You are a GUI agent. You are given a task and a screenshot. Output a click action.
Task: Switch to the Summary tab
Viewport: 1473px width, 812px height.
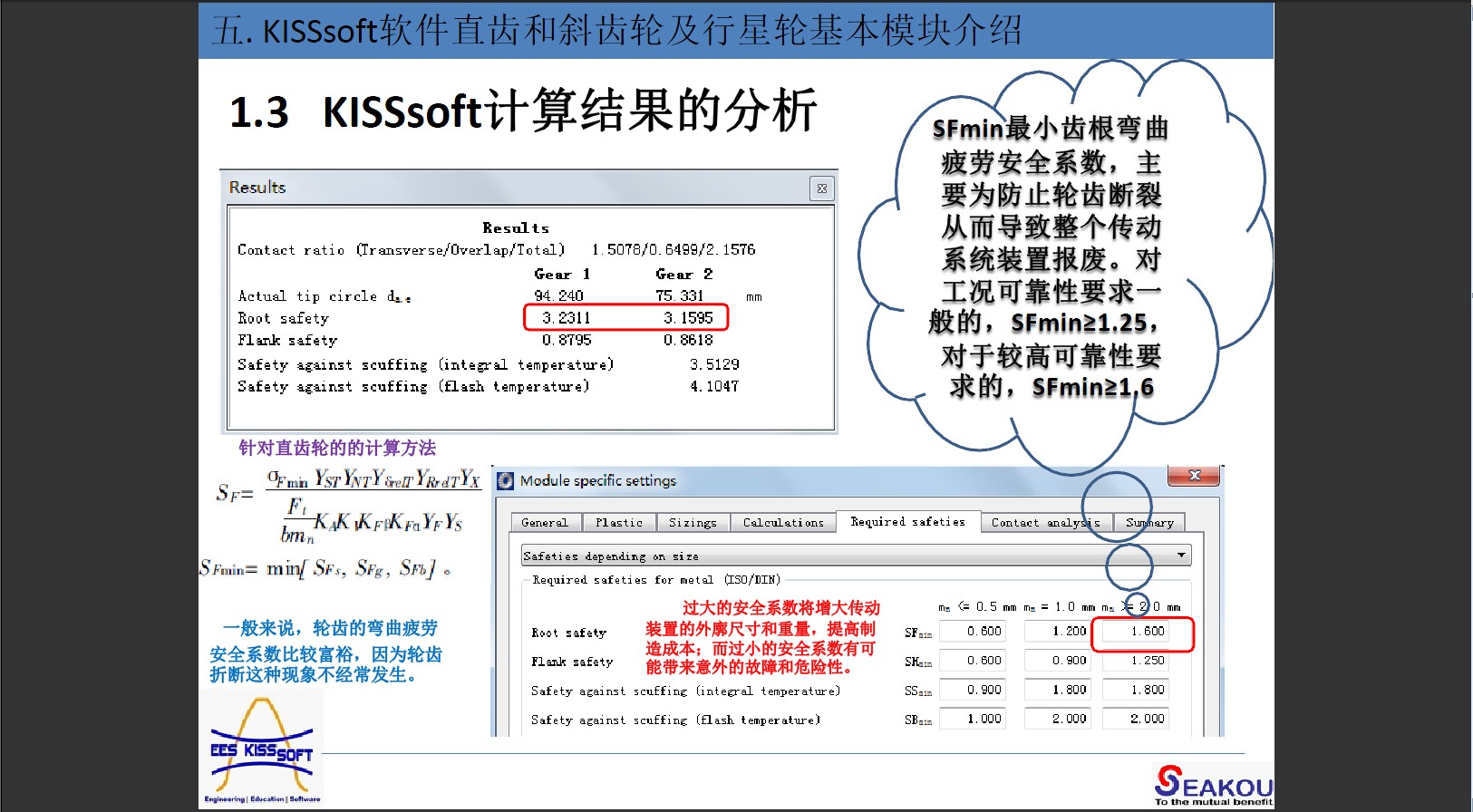tap(1149, 523)
